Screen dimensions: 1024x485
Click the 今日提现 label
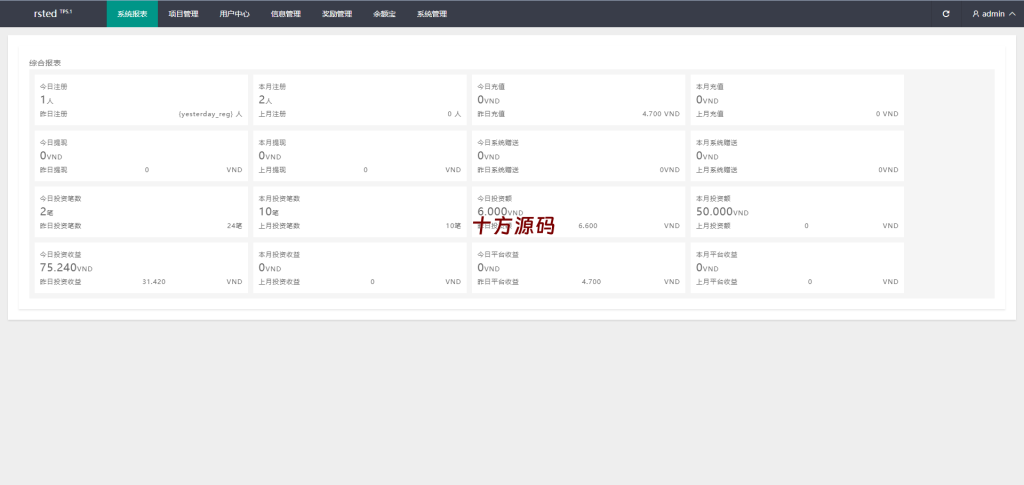point(54,143)
